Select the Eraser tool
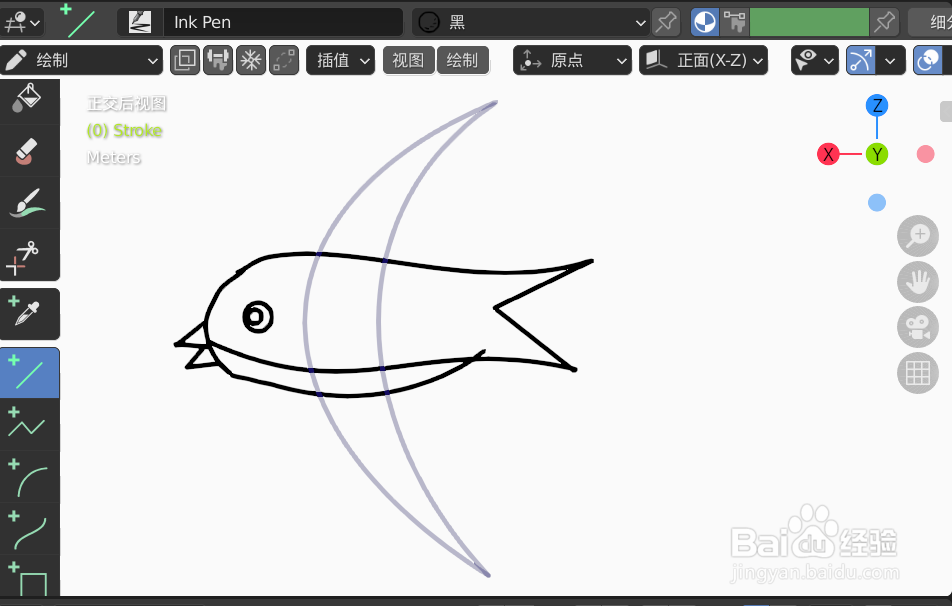This screenshot has height=606, width=952. coord(30,150)
